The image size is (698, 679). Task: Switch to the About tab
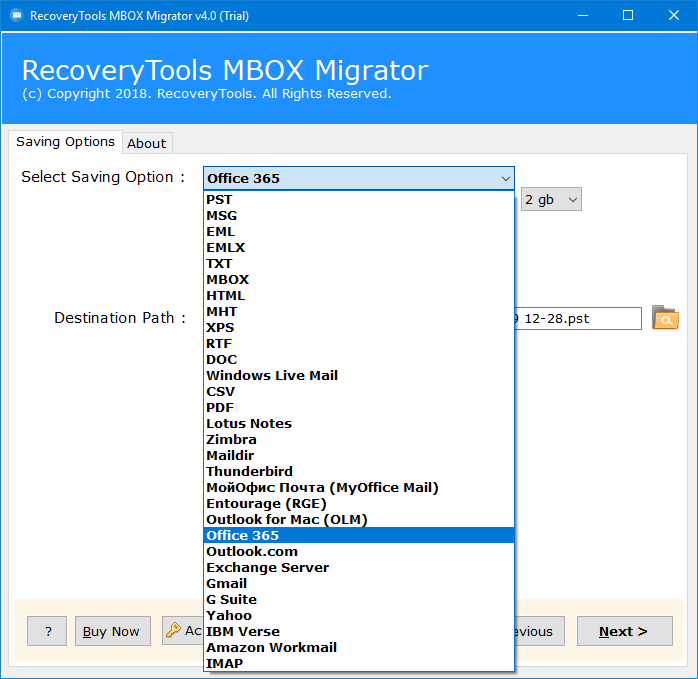tap(146, 143)
